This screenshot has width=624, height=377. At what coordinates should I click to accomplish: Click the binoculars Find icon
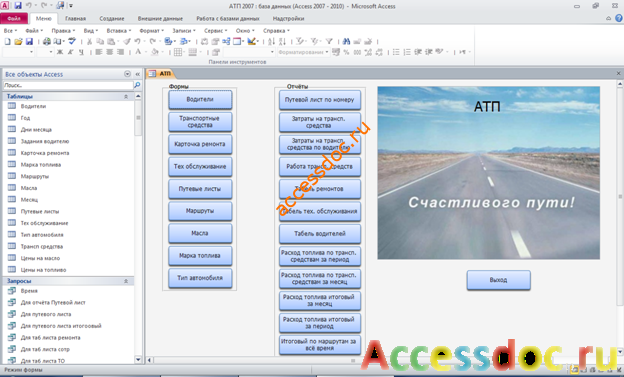(x=346, y=41)
